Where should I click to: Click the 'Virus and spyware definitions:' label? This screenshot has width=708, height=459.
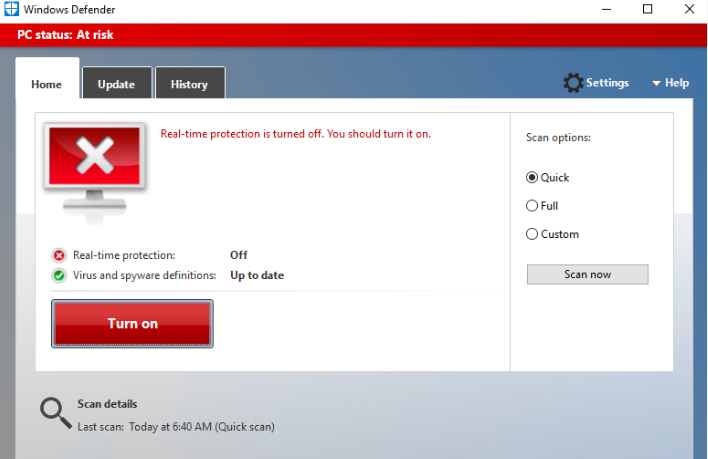click(x=144, y=275)
